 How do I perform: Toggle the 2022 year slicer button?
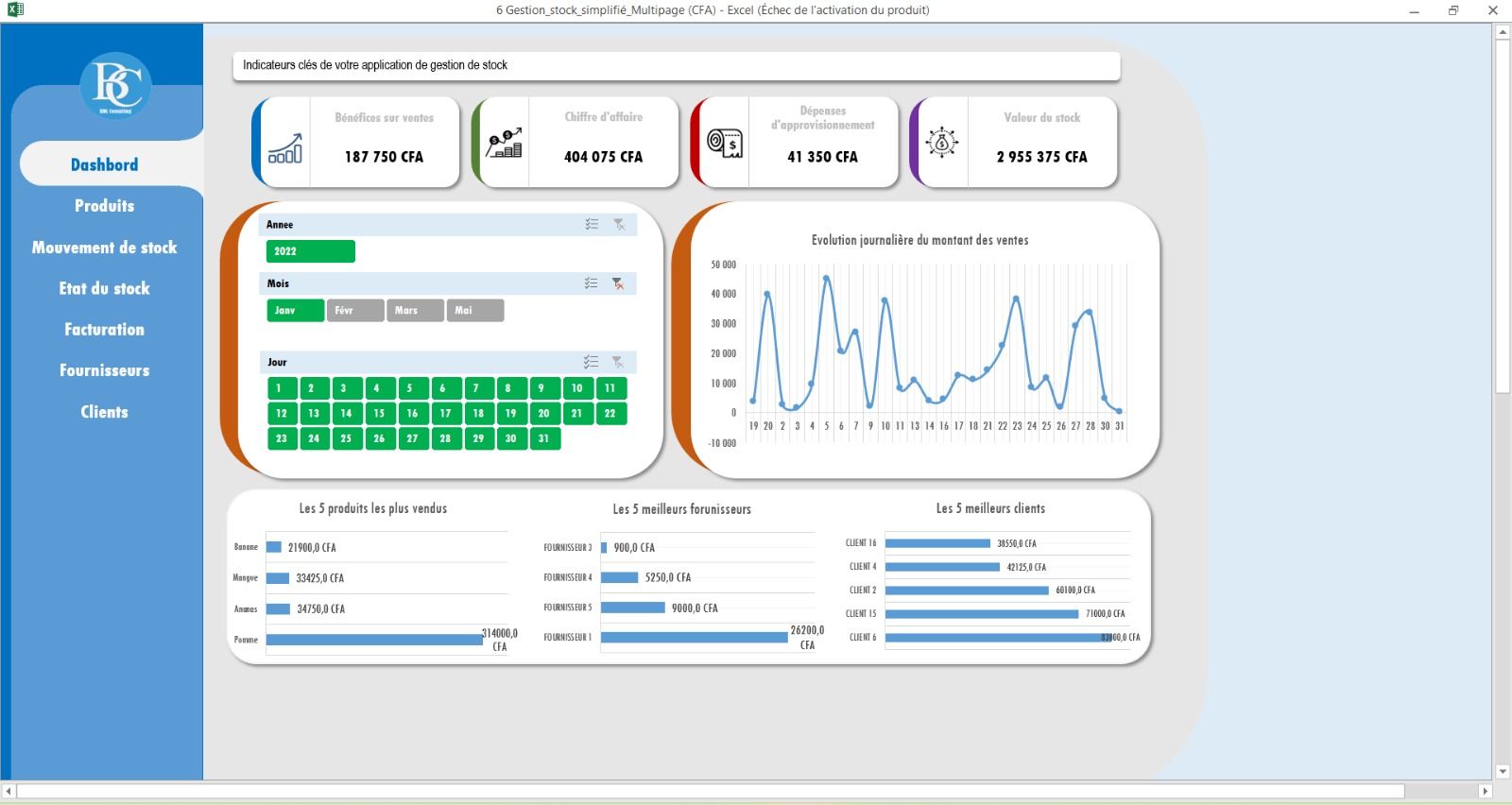(311, 251)
